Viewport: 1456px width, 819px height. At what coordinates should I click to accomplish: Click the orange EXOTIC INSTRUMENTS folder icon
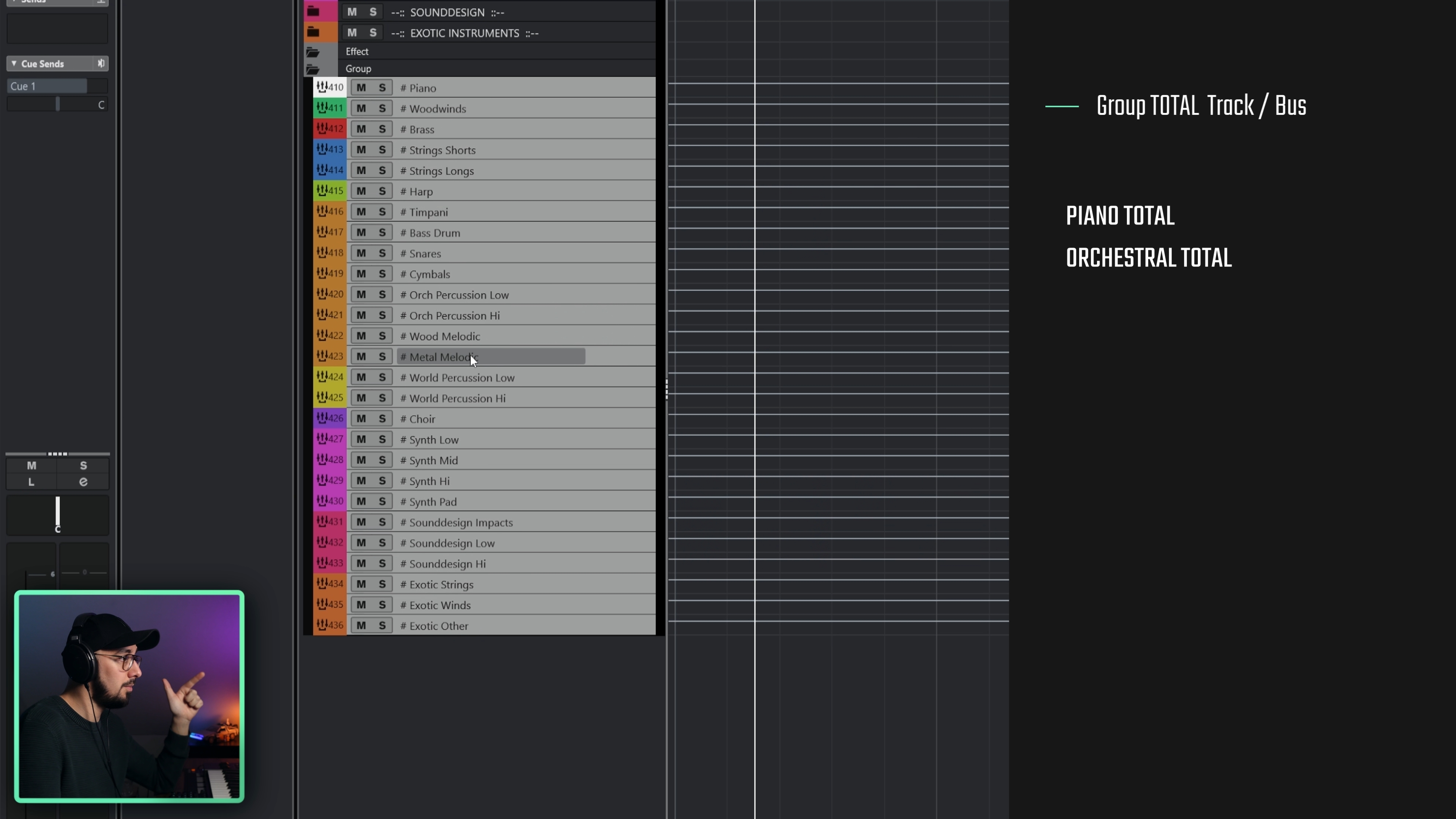pos(314,32)
